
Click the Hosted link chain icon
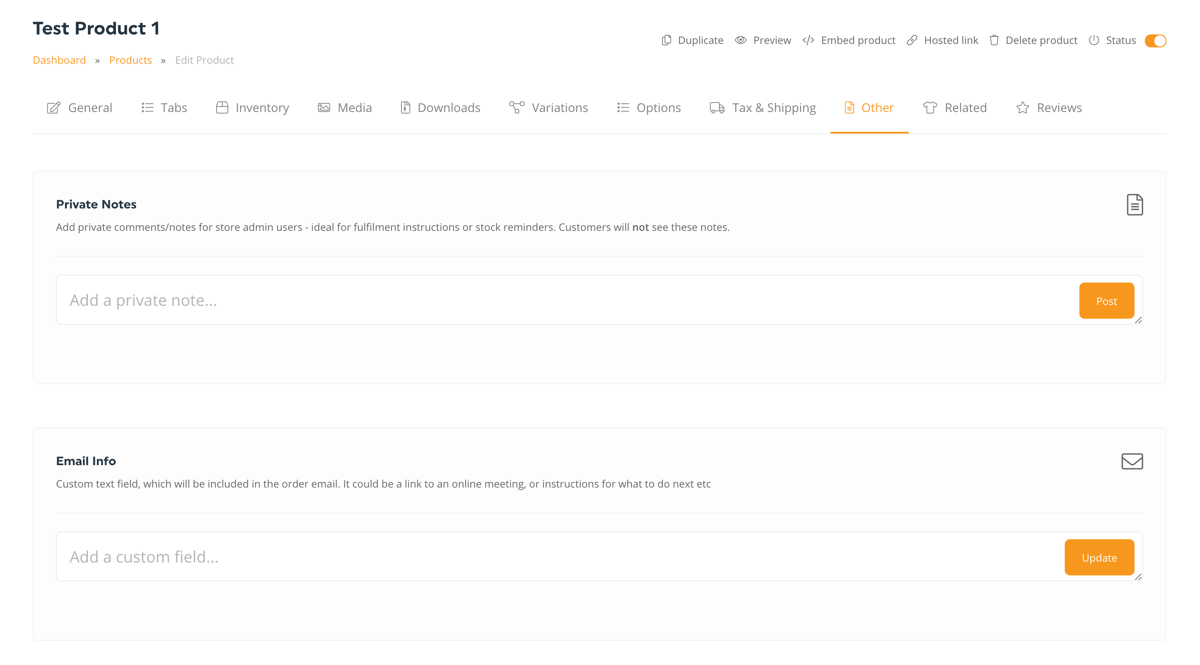(912, 41)
